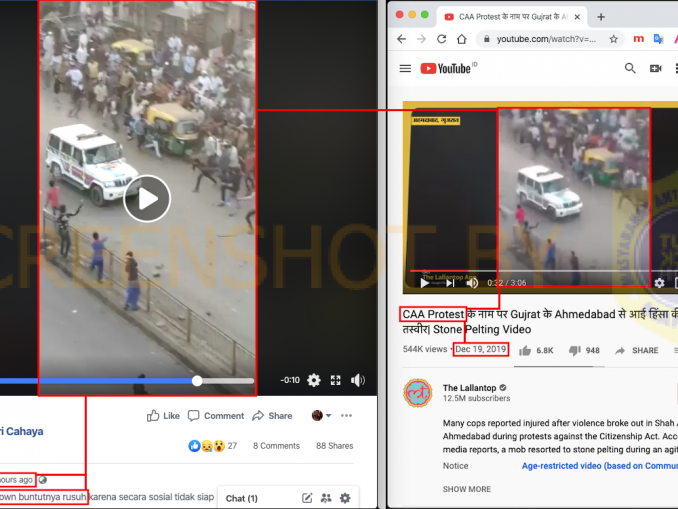This screenshot has width=678, height=509.
Task: Click the globe privacy icon on post
Action: (42, 480)
